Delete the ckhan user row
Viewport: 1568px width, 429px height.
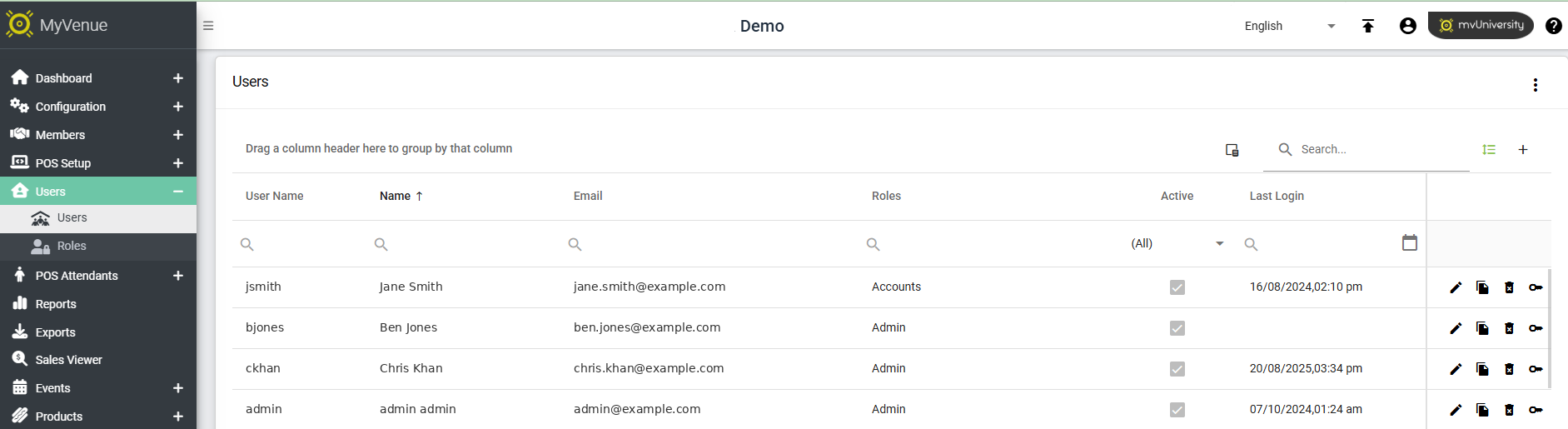pos(1509,369)
